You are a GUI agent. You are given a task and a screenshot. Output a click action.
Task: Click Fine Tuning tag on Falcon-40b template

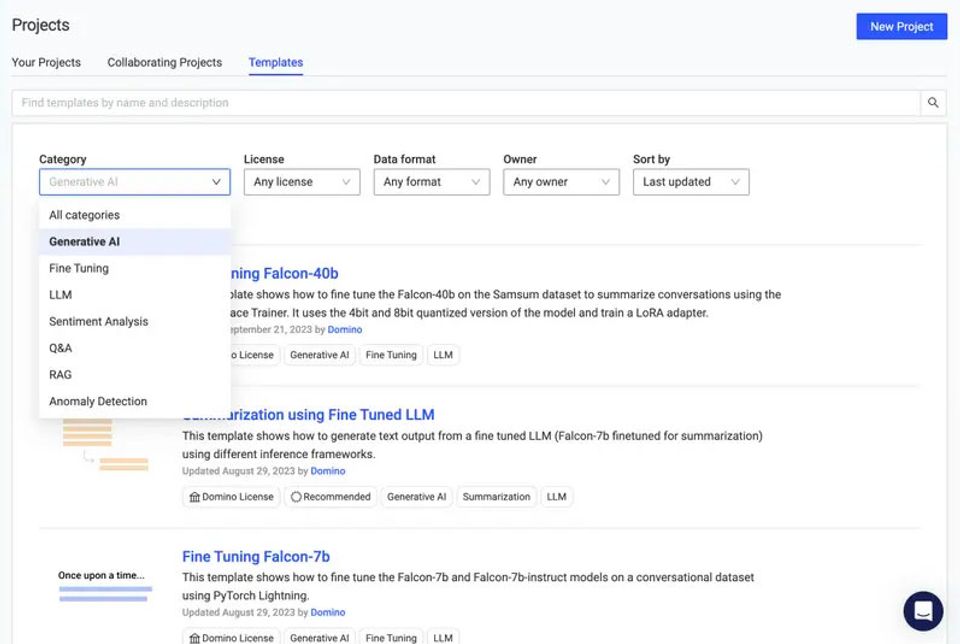coord(391,355)
